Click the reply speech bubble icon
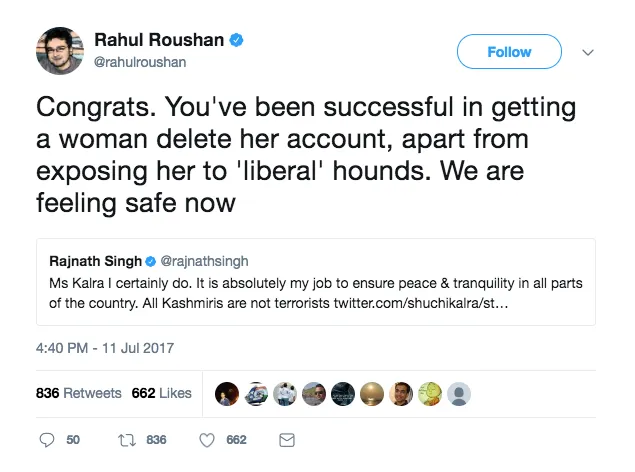 pyautogui.click(x=47, y=440)
